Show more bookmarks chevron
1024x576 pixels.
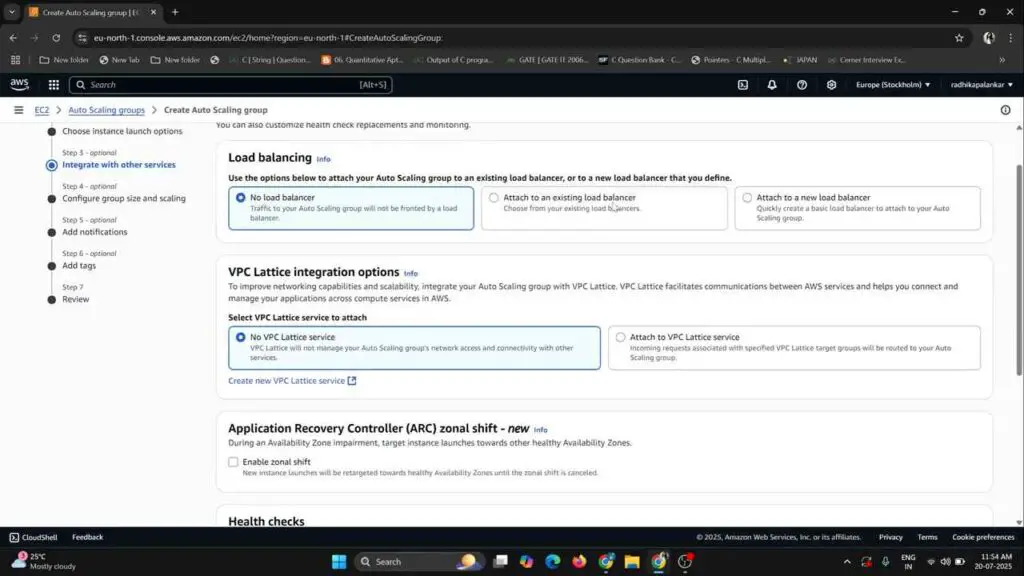pos(1002,59)
